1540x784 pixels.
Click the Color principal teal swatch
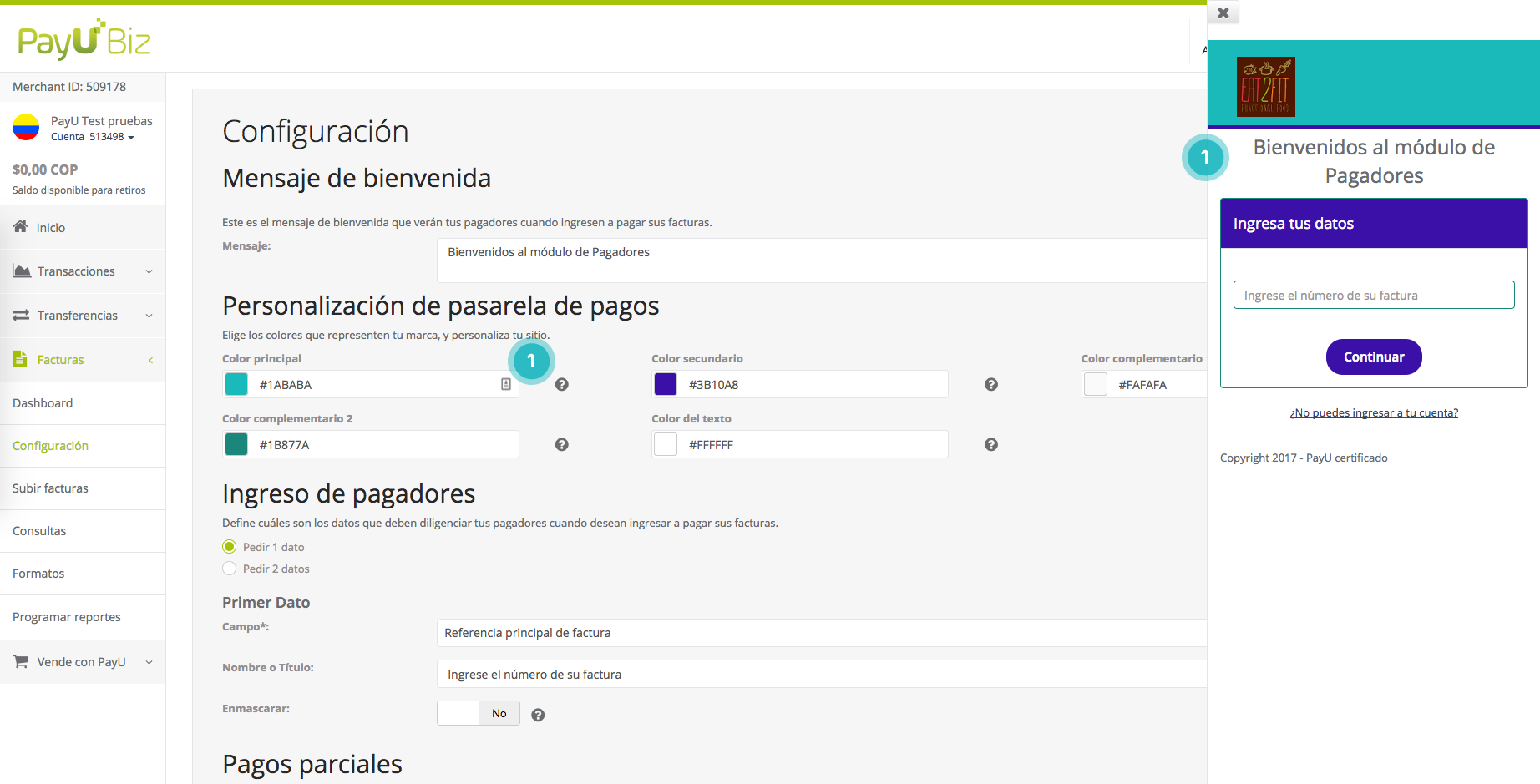click(236, 384)
